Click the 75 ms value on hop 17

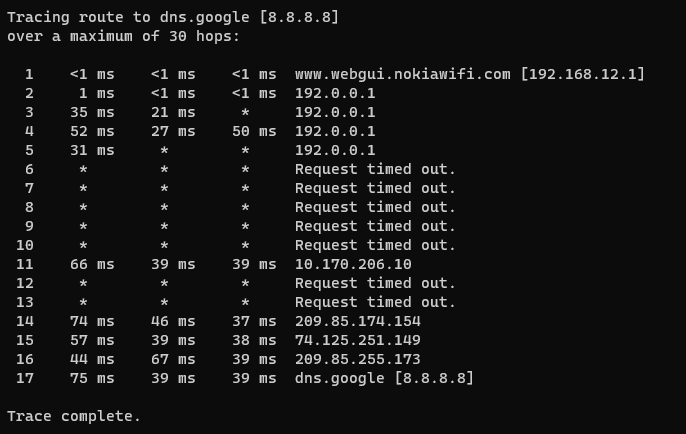[x=92, y=378]
